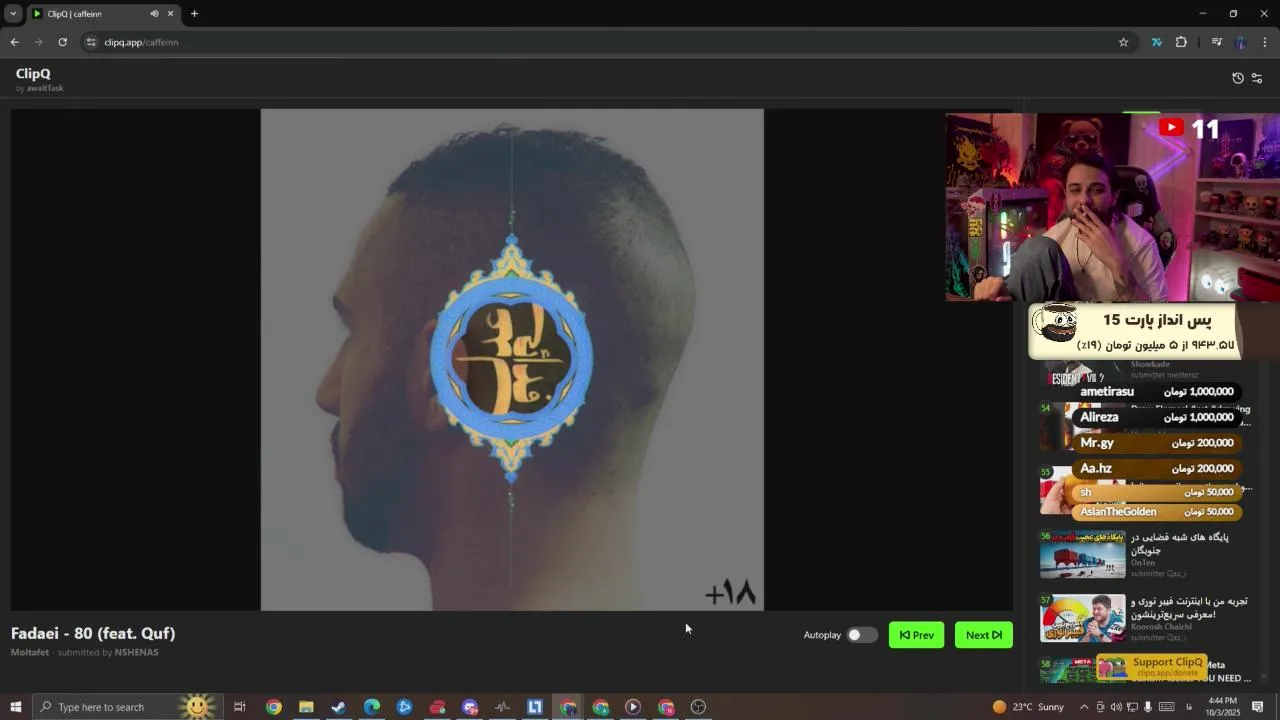Open the awaitTask author link
The height and width of the screenshot is (720, 1280).
pyautogui.click(x=45, y=88)
